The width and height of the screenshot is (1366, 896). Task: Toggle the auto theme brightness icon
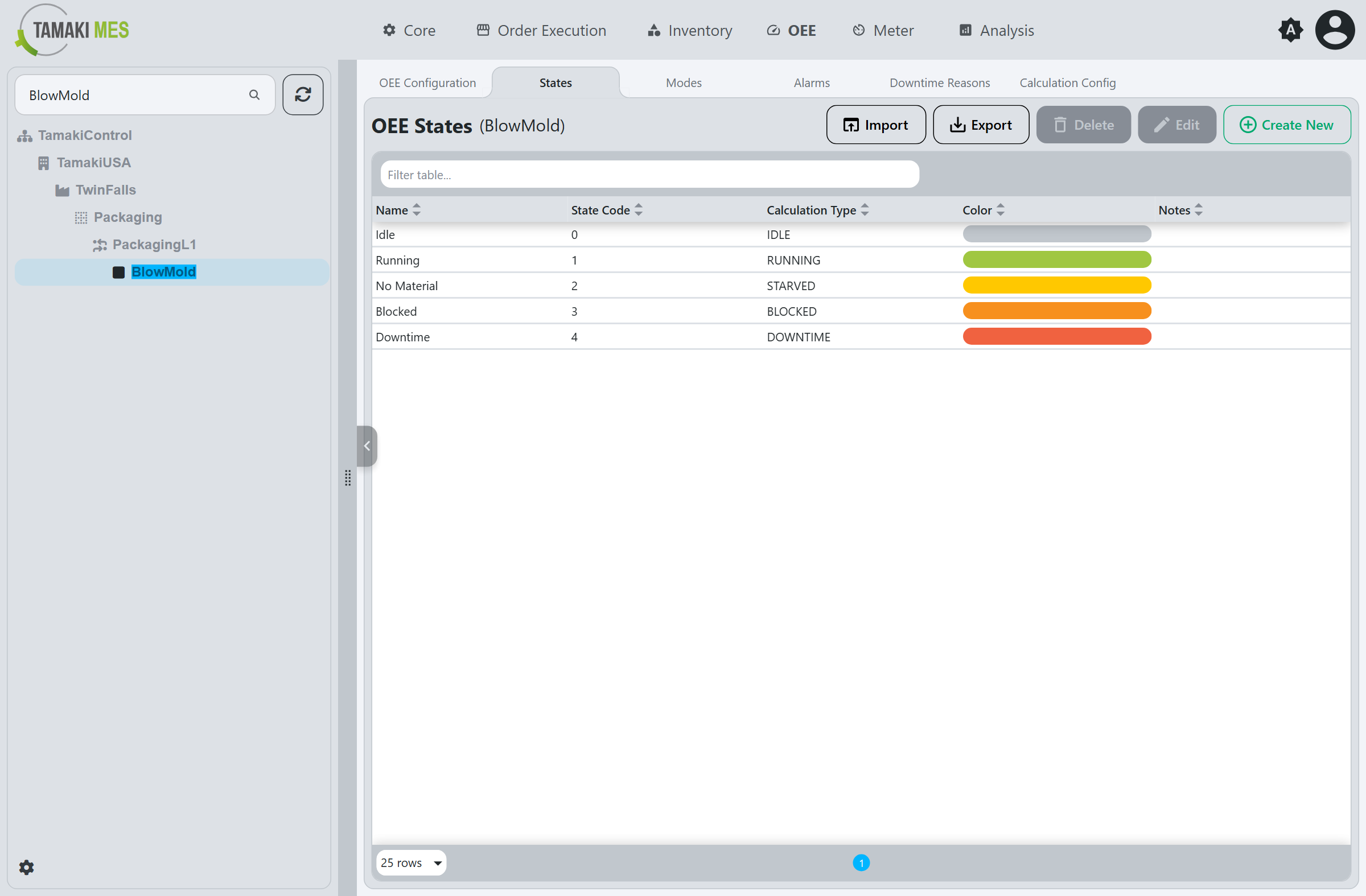coord(1290,30)
